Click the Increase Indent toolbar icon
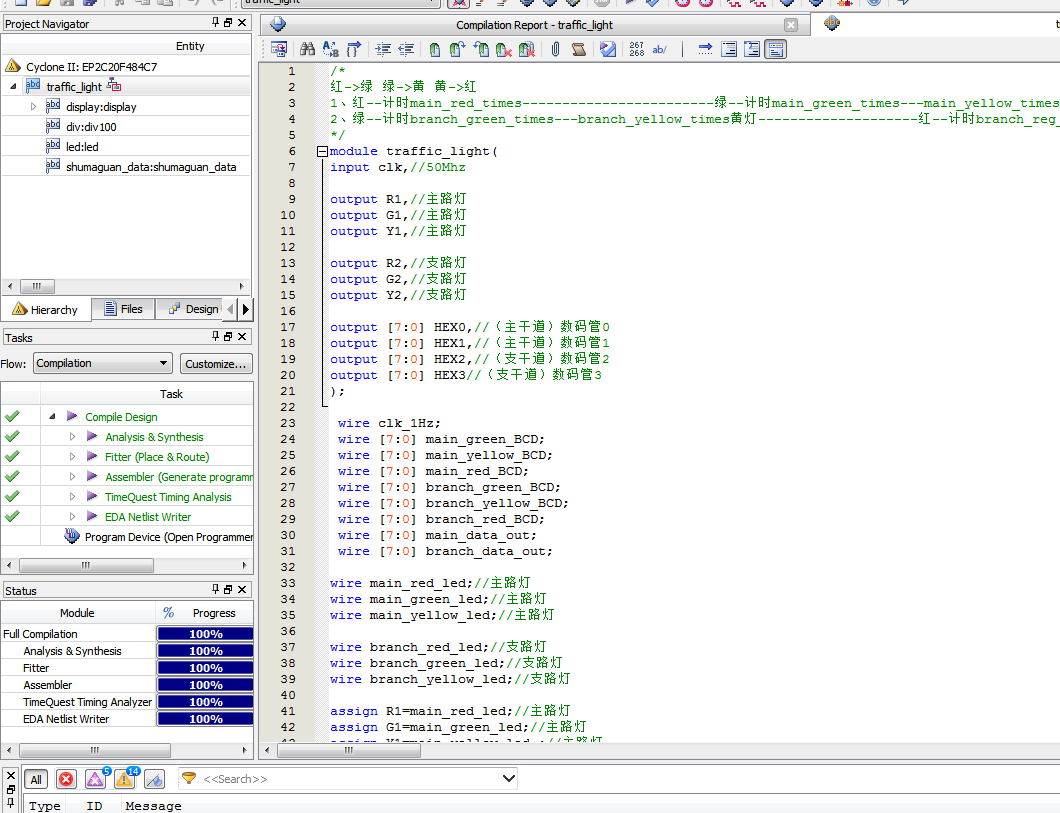Image resolution: width=1060 pixels, height=813 pixels. (383, 49)
